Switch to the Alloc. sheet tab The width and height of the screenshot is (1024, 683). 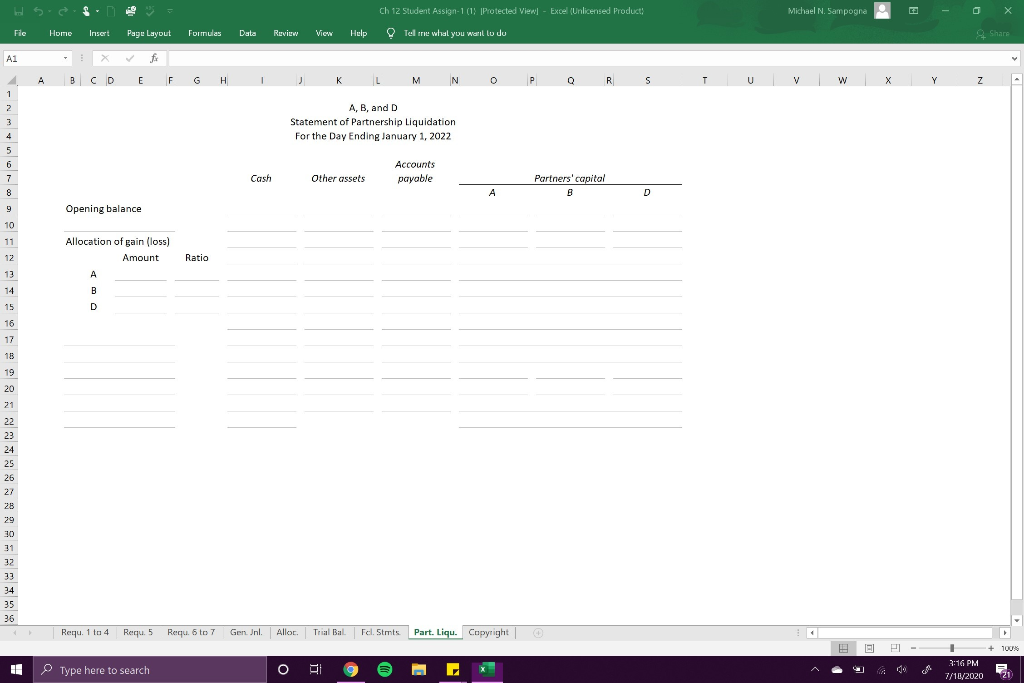[287, 632]
